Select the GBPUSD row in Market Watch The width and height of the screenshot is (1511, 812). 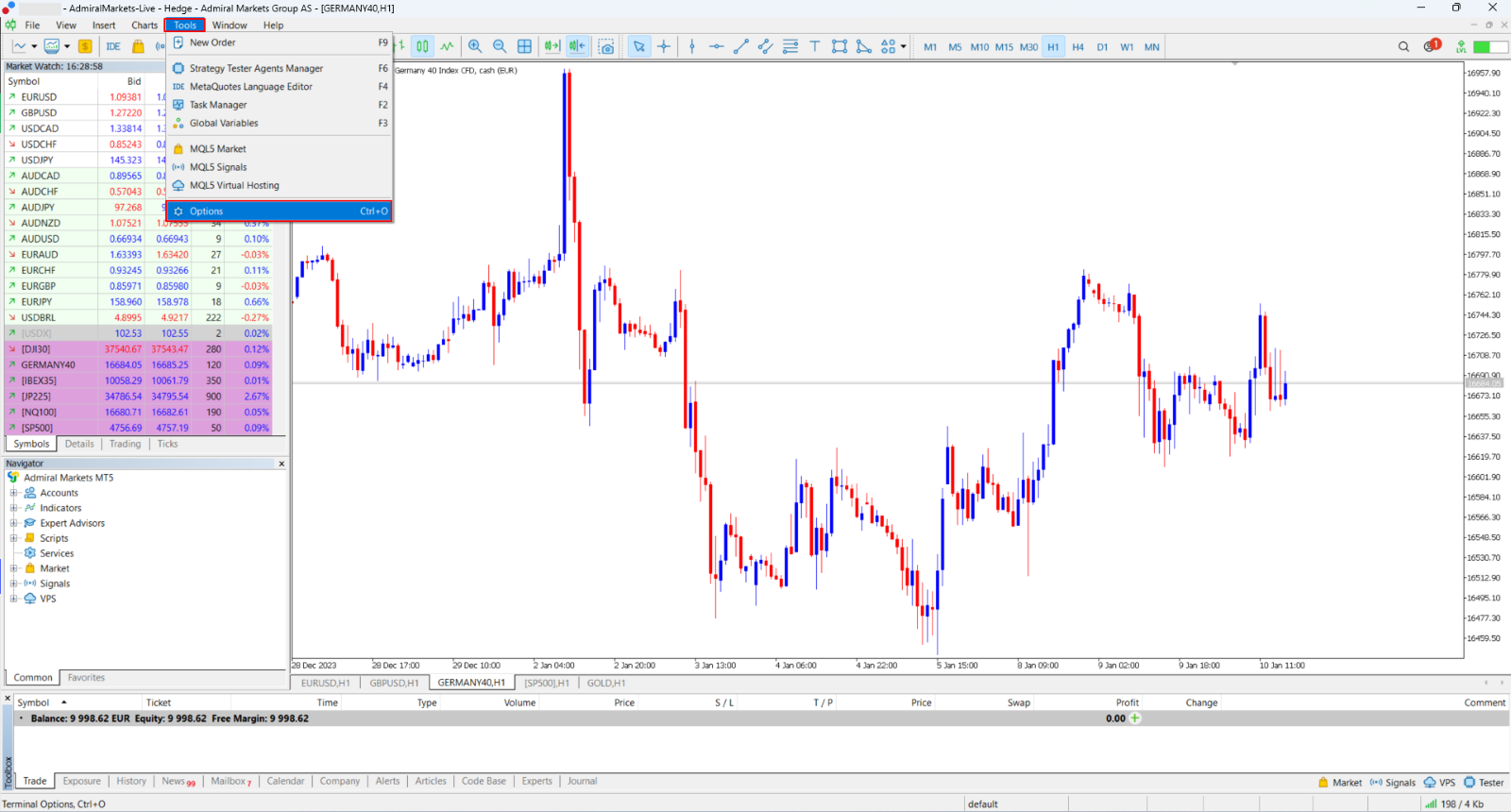[137, 112]
